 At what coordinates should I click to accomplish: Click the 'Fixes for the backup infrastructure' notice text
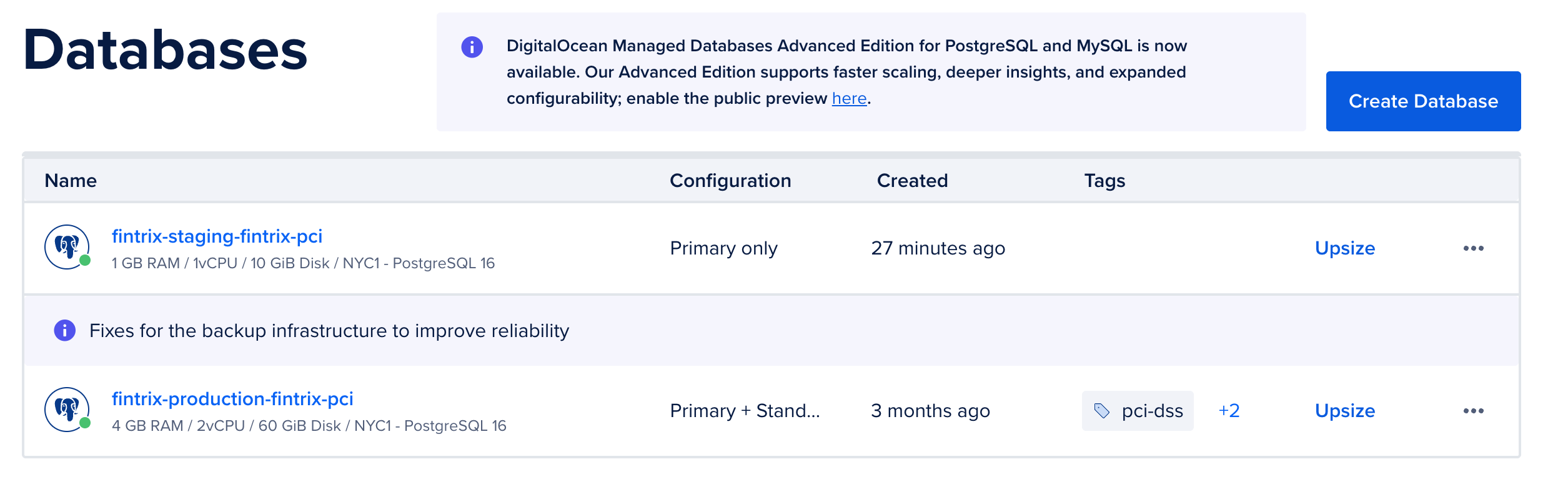(329, 331)
